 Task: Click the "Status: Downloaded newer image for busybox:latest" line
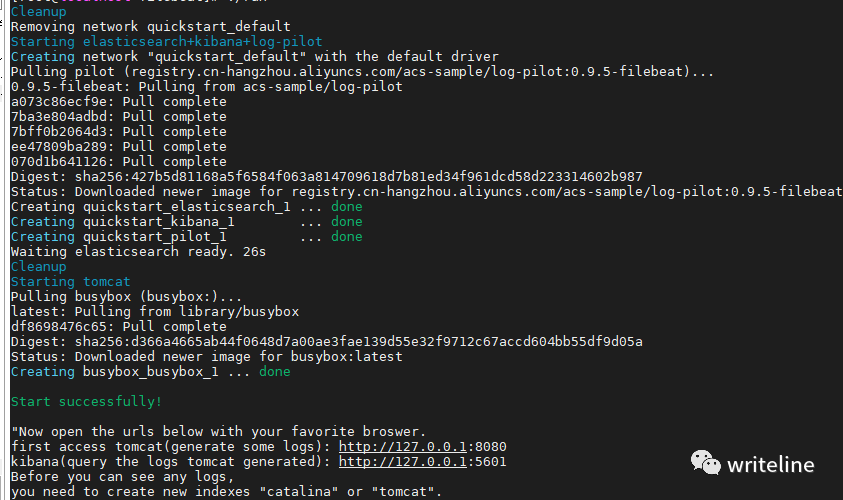[206, 357]
